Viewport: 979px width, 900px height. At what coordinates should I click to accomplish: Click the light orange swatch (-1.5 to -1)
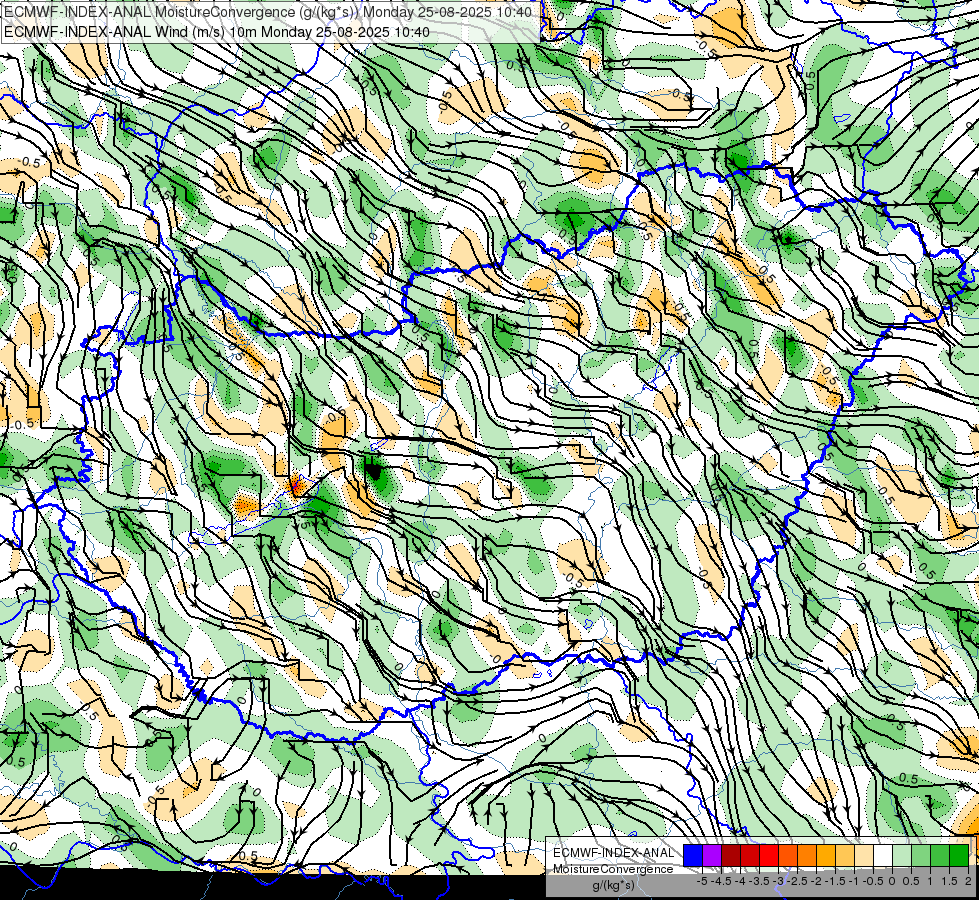(x=845, y=855)
